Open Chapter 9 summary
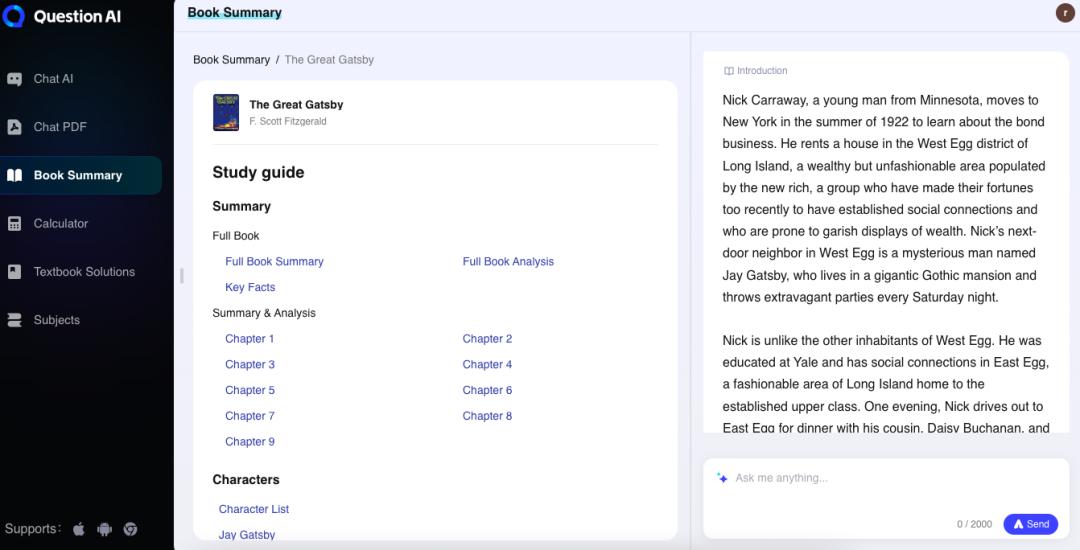 (x=250, y=442)
